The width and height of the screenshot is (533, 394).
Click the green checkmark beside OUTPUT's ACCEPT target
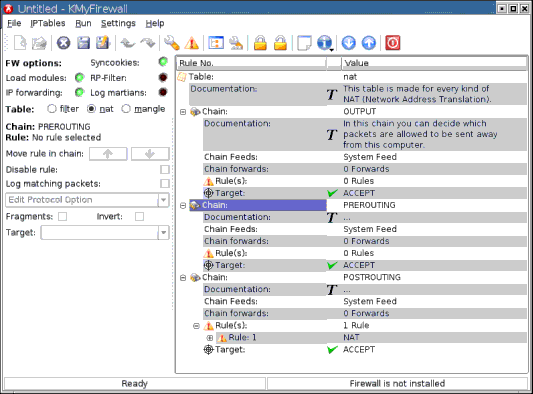pos(332,193)
